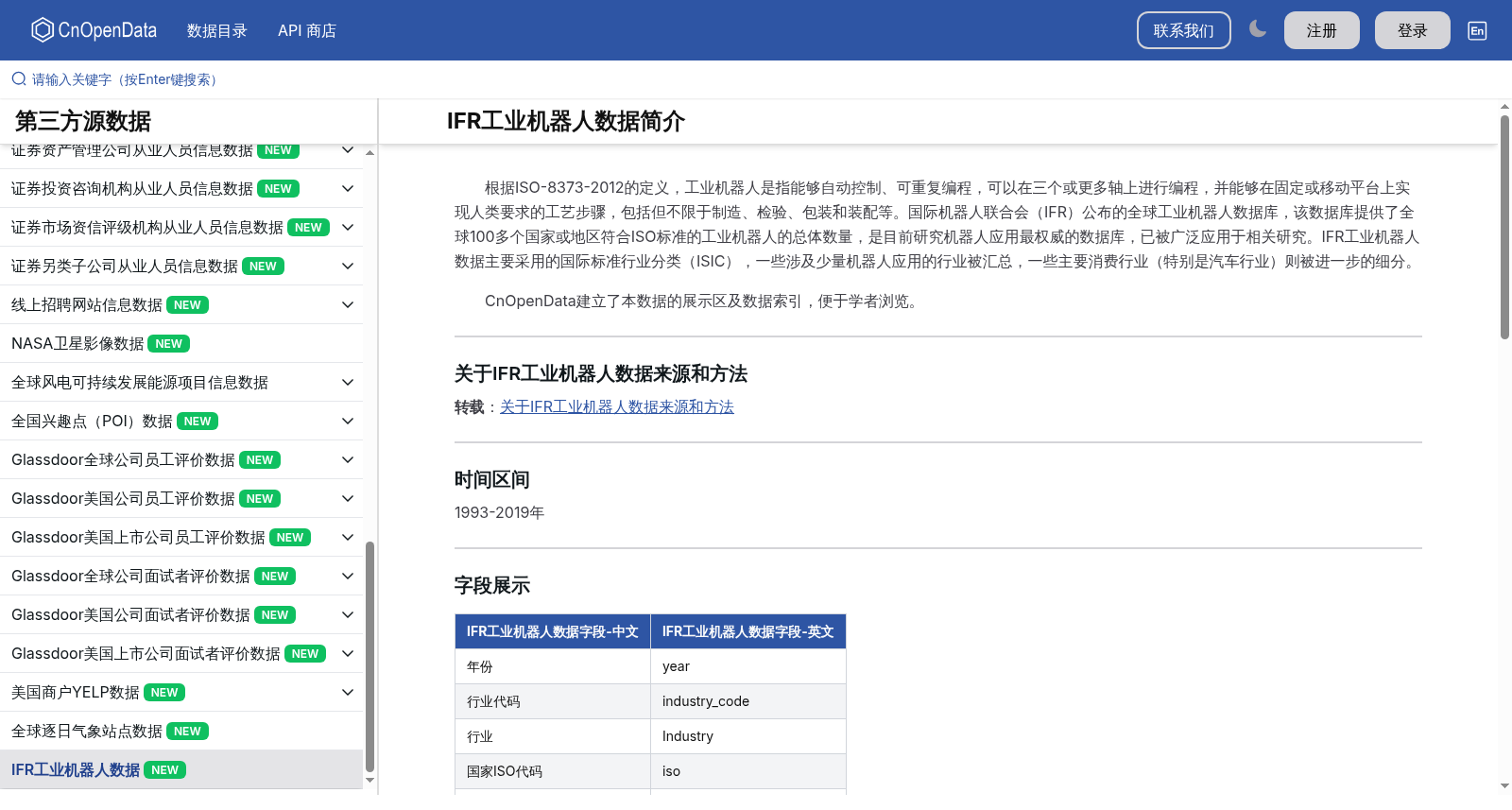Click the sidebar scrollbar down arrow
The image size is (1512, 810).
point(369,780)
